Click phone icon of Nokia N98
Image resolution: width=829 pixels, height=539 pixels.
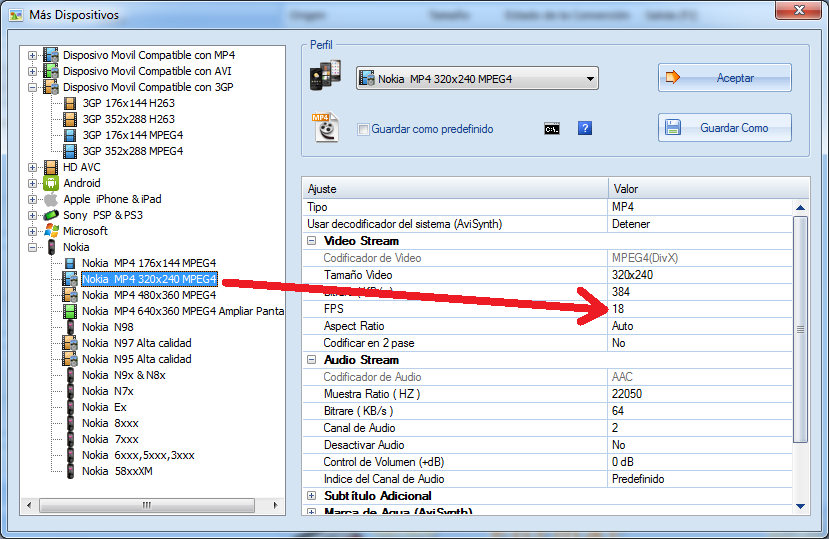[x=70, y=327]
